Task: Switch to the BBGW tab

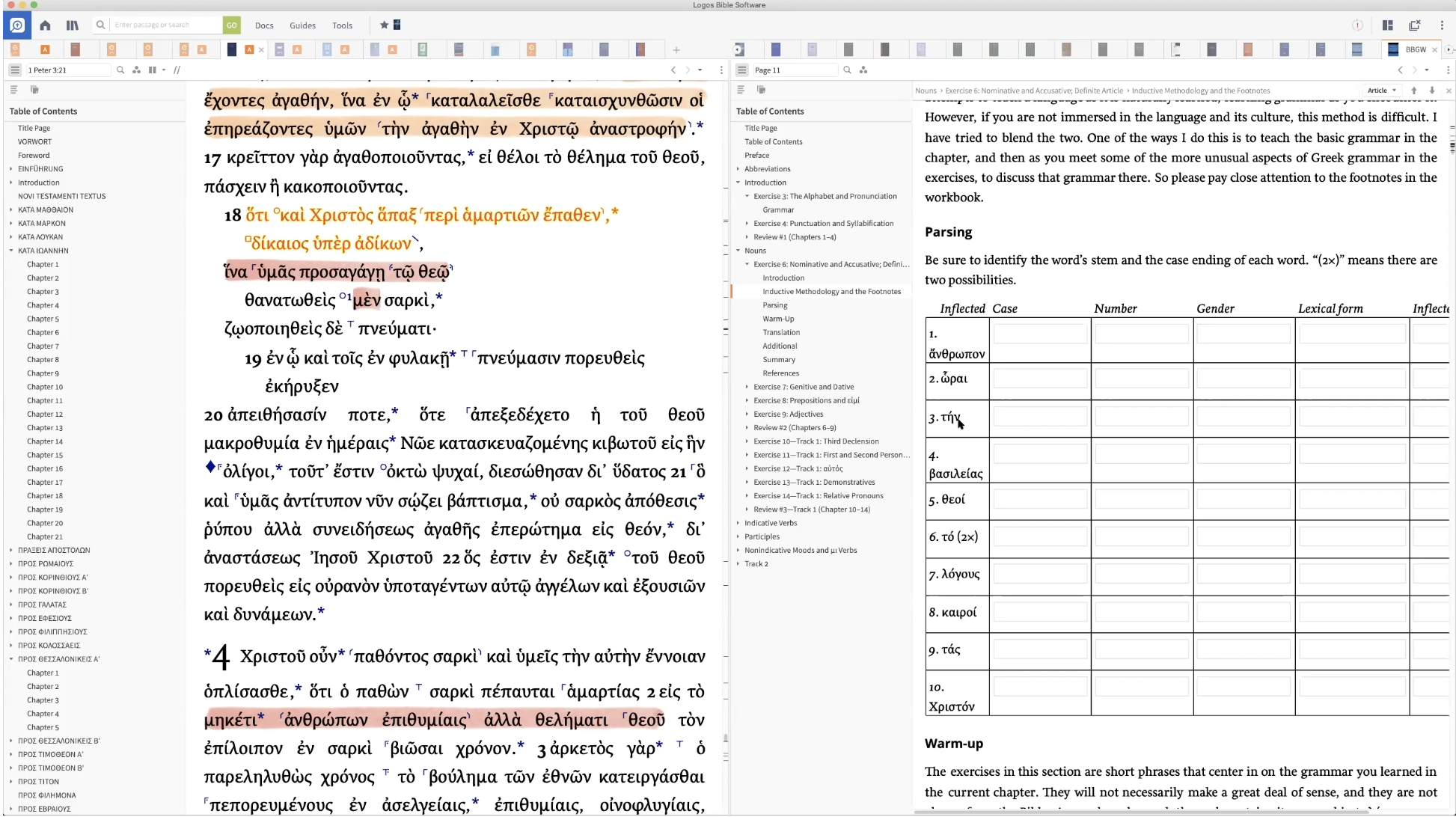Action: [x=1414, y=49]
